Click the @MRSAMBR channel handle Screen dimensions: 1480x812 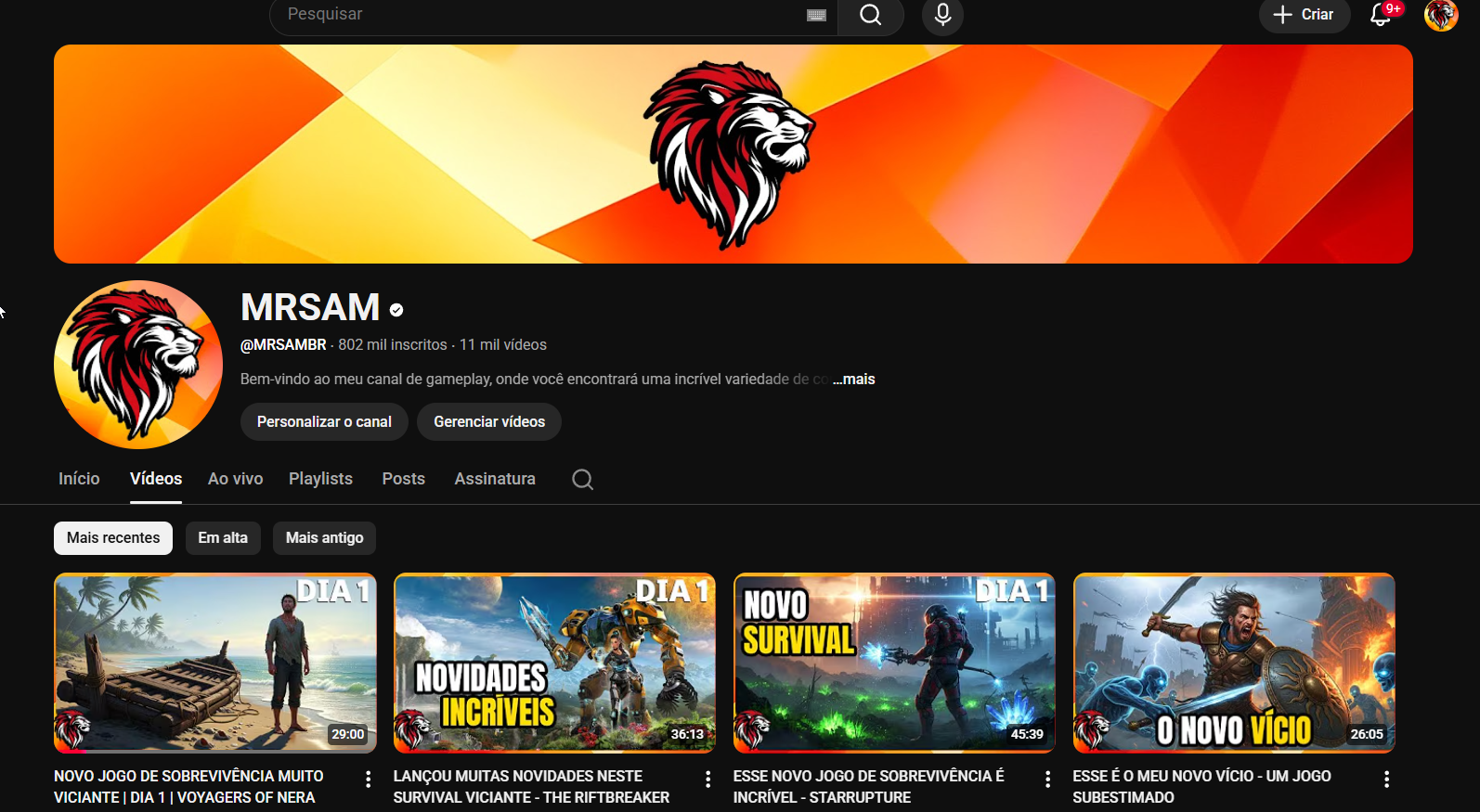point(283,344)
